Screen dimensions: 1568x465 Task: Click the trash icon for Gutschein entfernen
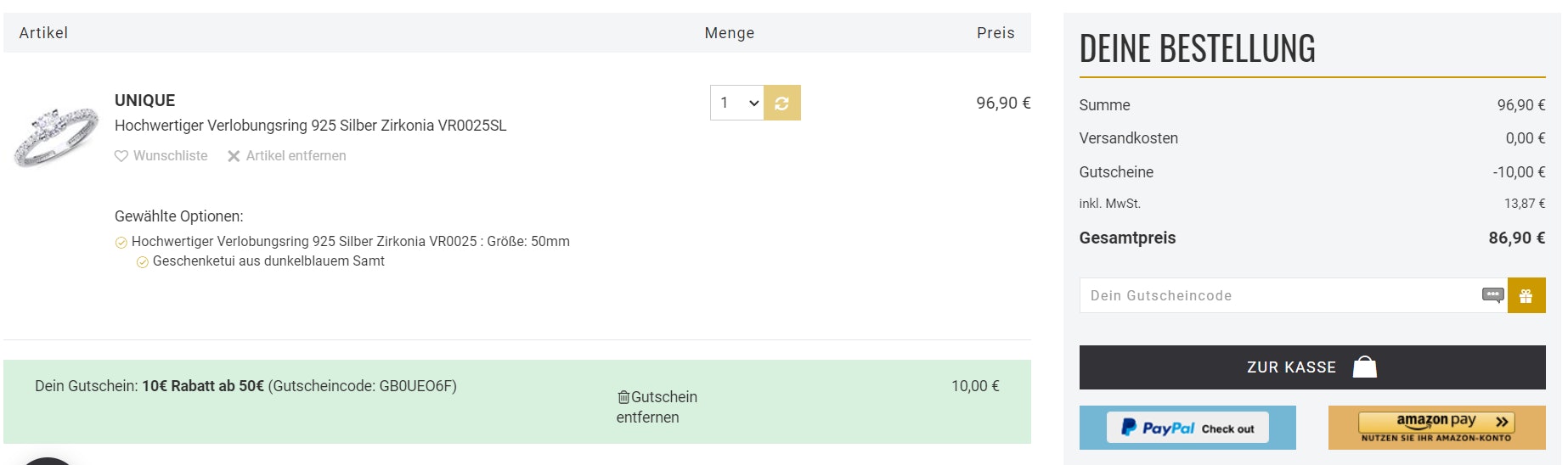(623, 397)
